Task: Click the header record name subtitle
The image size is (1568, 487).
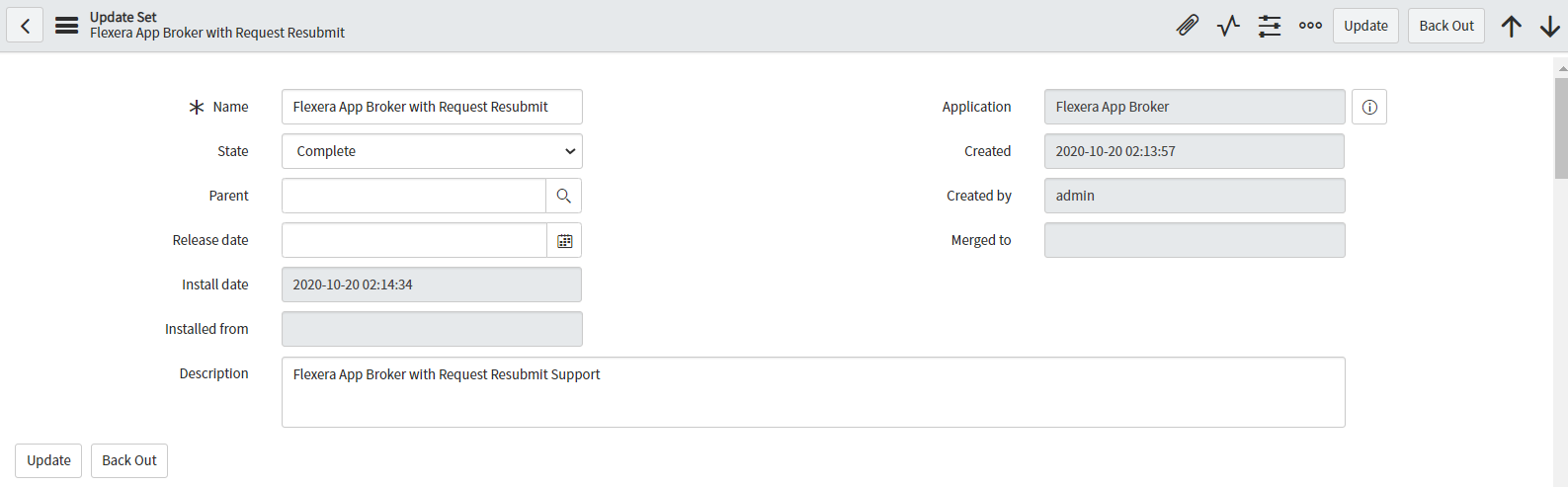Action: [217, 33]
